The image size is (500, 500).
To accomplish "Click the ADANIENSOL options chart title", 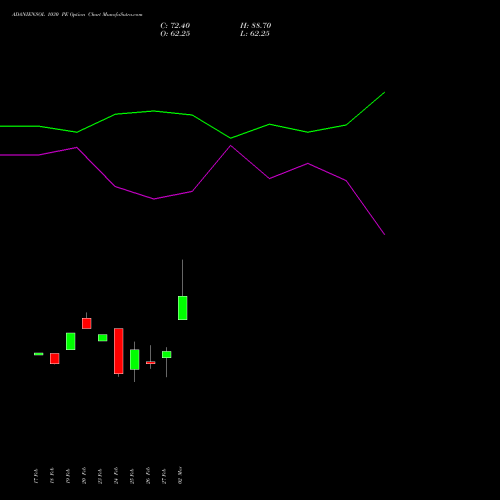I will coord(77,15).
